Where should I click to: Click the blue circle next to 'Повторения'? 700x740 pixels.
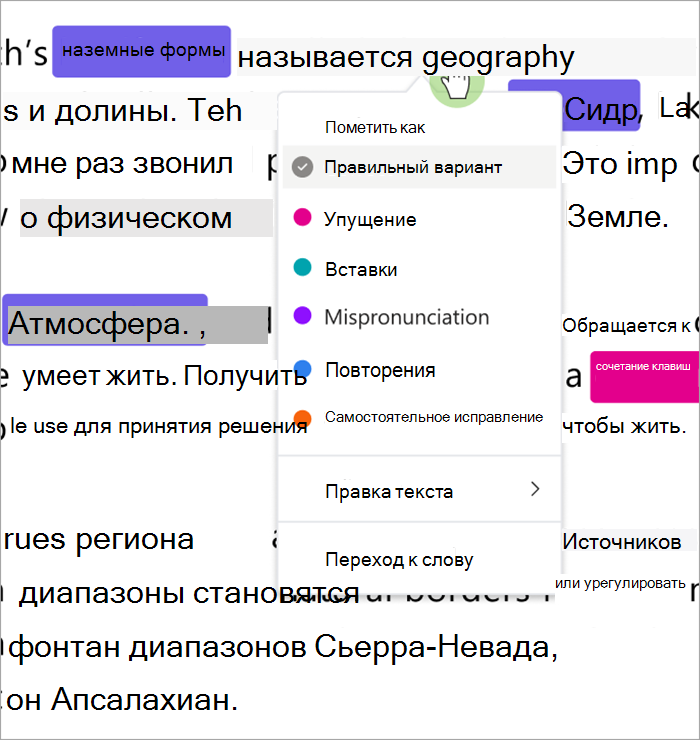pyautogui.click(x=302, y=369)
